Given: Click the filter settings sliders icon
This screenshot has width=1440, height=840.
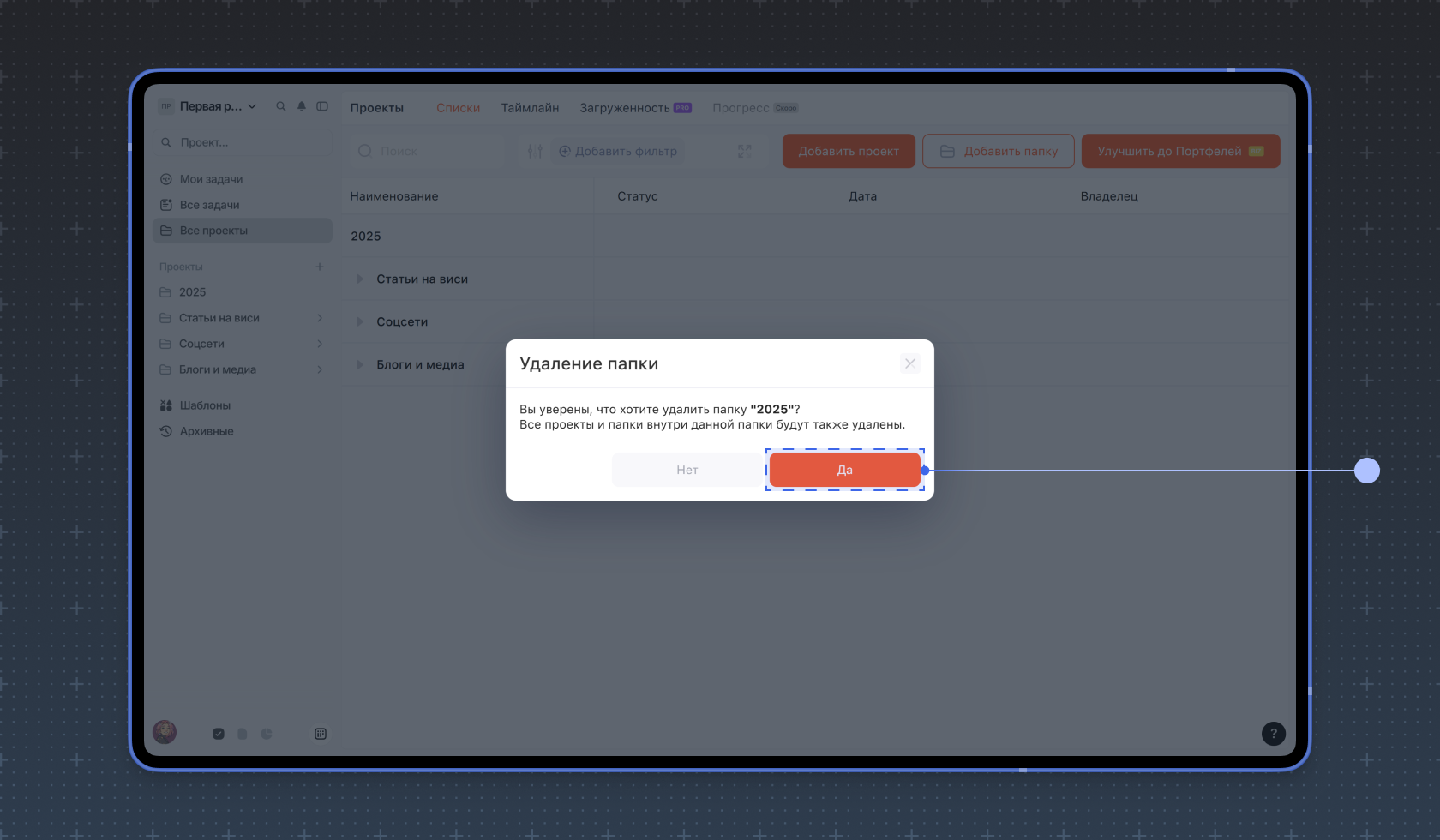Looking at the screenshot, I should coord(535,151).
